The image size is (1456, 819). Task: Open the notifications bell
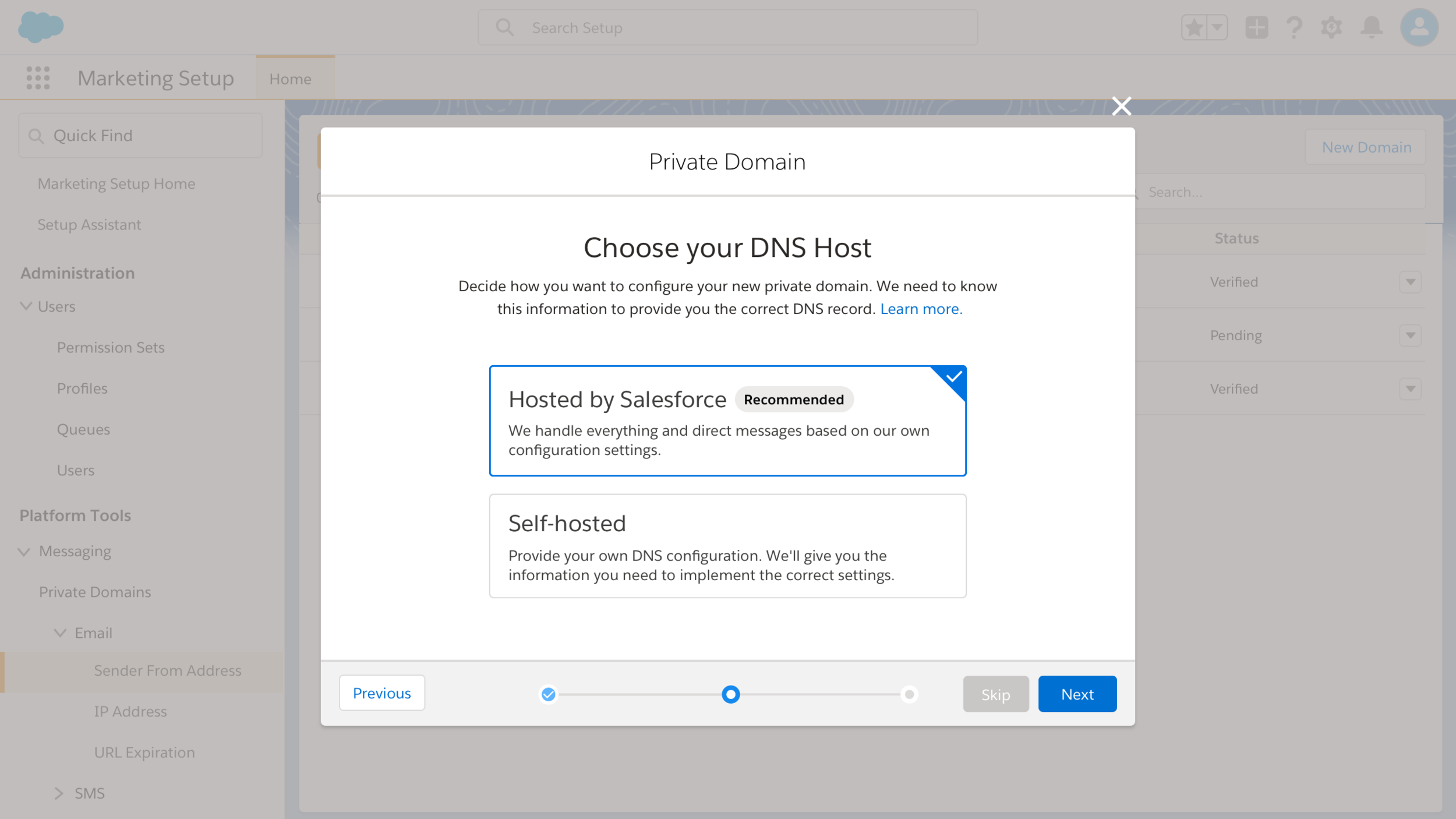click(1372, 27)
